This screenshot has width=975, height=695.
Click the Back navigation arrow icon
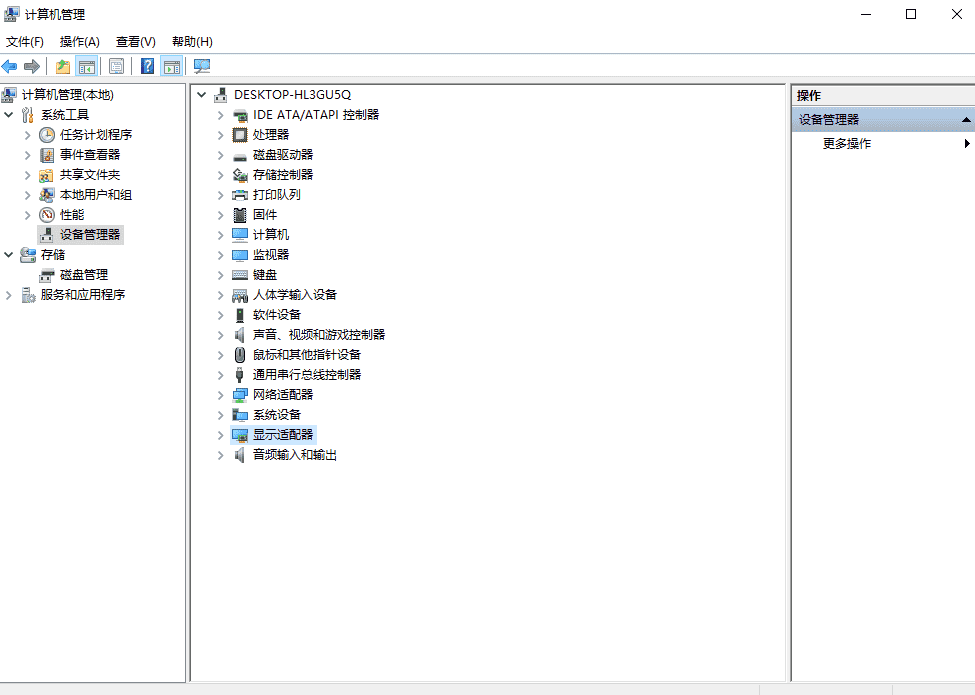click(x=9, y=66)
